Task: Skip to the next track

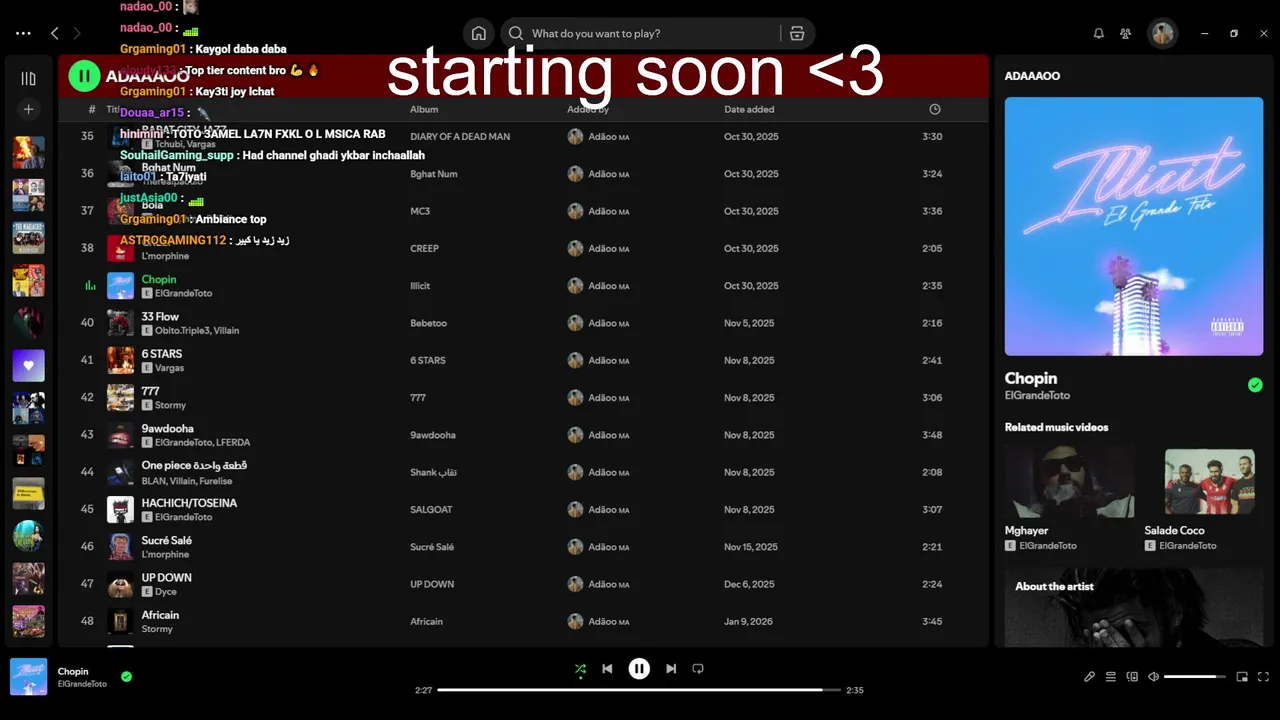Action: (671, 669)
